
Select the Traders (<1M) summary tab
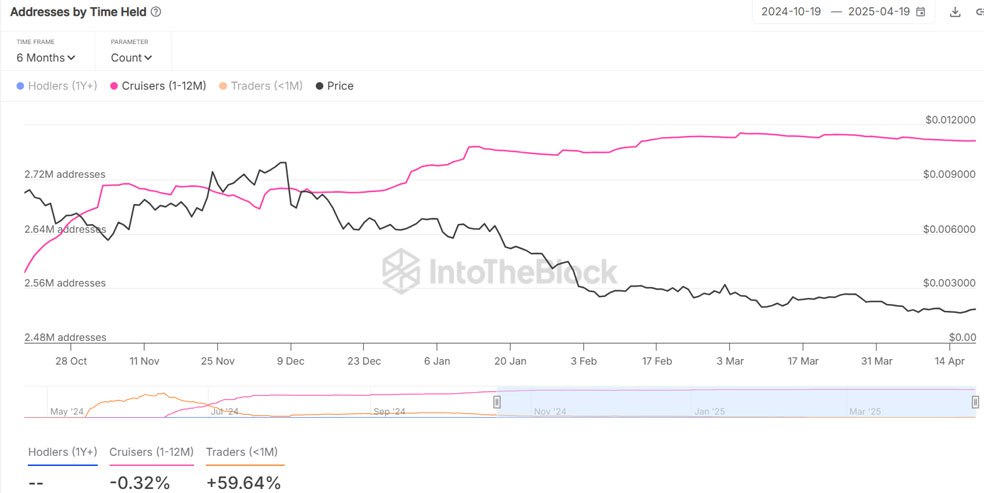pos(244,453)
